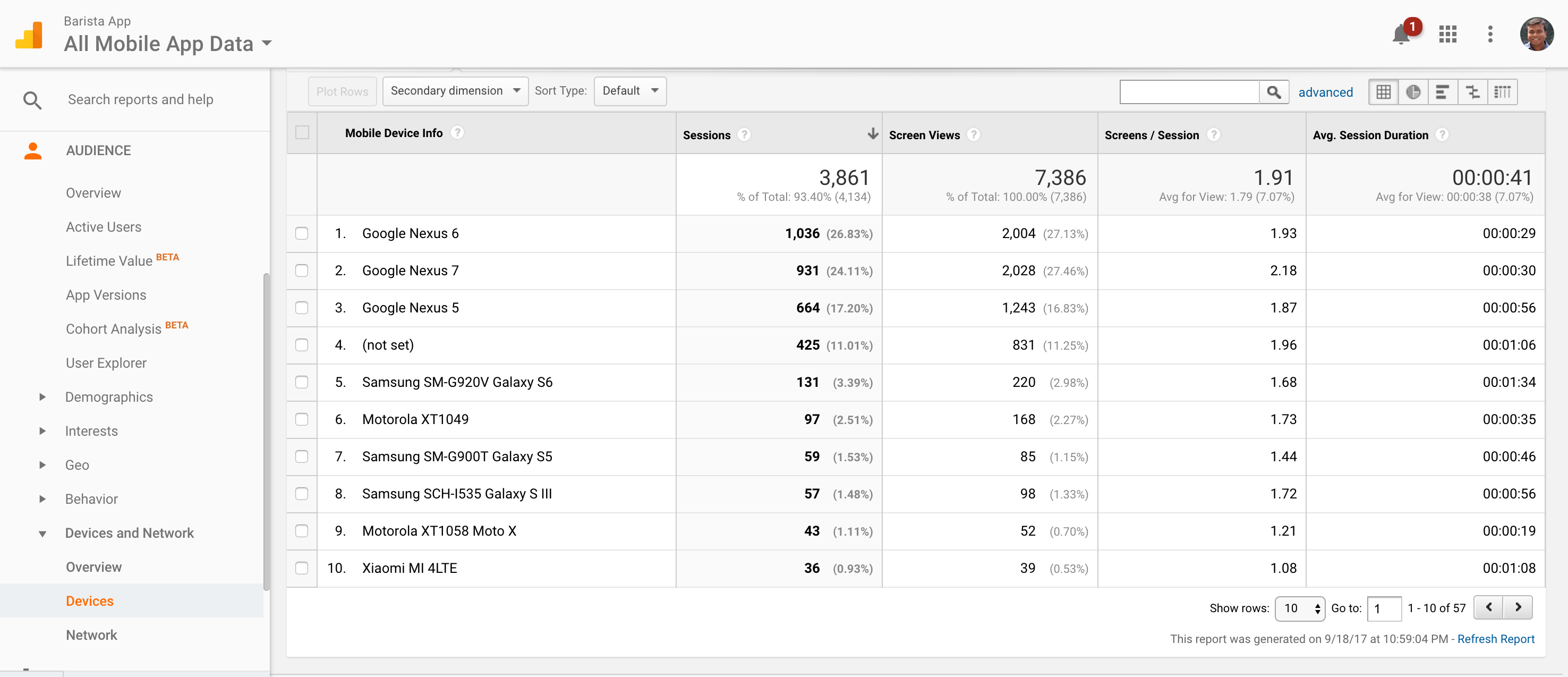
Task: Switch to the comparison view icon
Action: [1472, 92]
